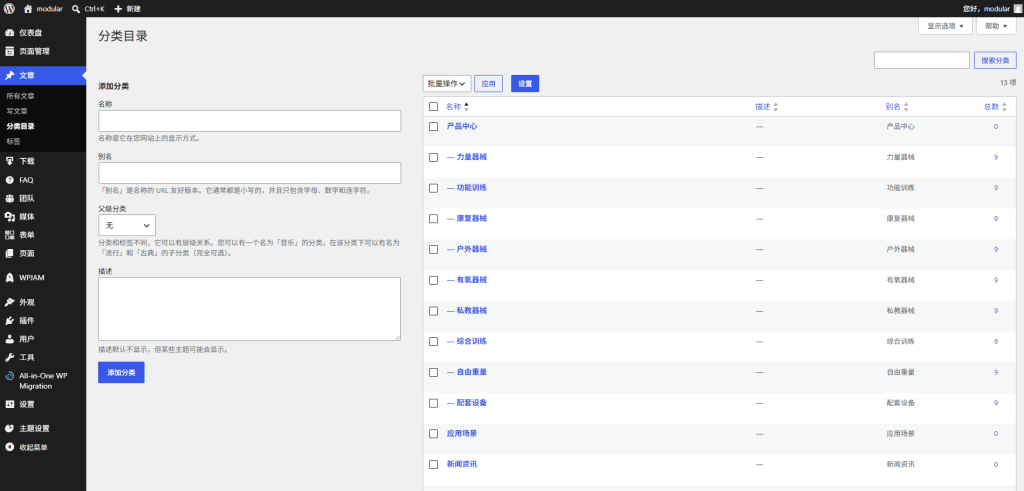Click the All-in-One WP Migration icon
The height and width of the screenshot is (491, 1024).
coord(9,375)
